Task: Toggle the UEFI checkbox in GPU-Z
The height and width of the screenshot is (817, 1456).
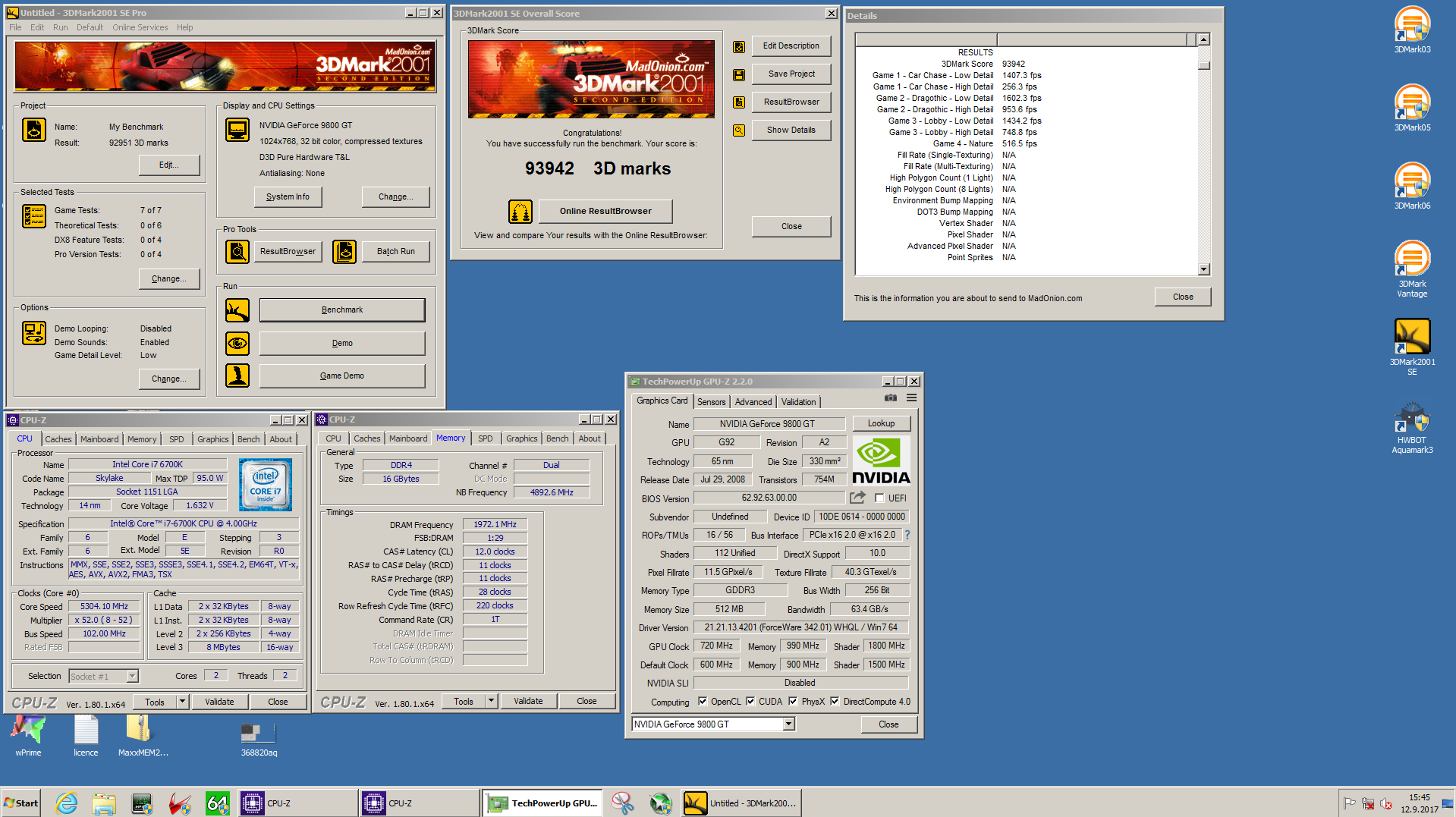Action: [x=879, y=498]
